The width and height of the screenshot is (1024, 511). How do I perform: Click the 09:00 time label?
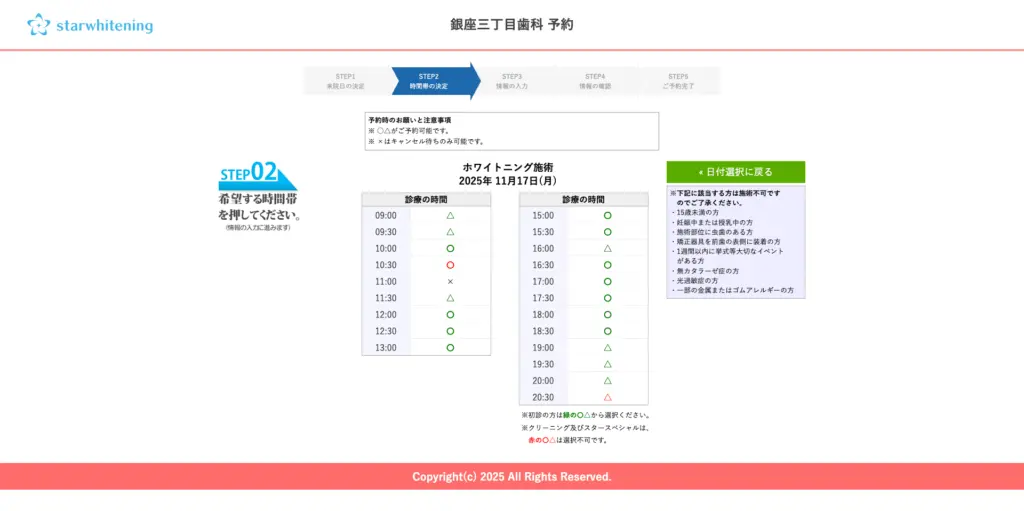(x=385, y=216)
